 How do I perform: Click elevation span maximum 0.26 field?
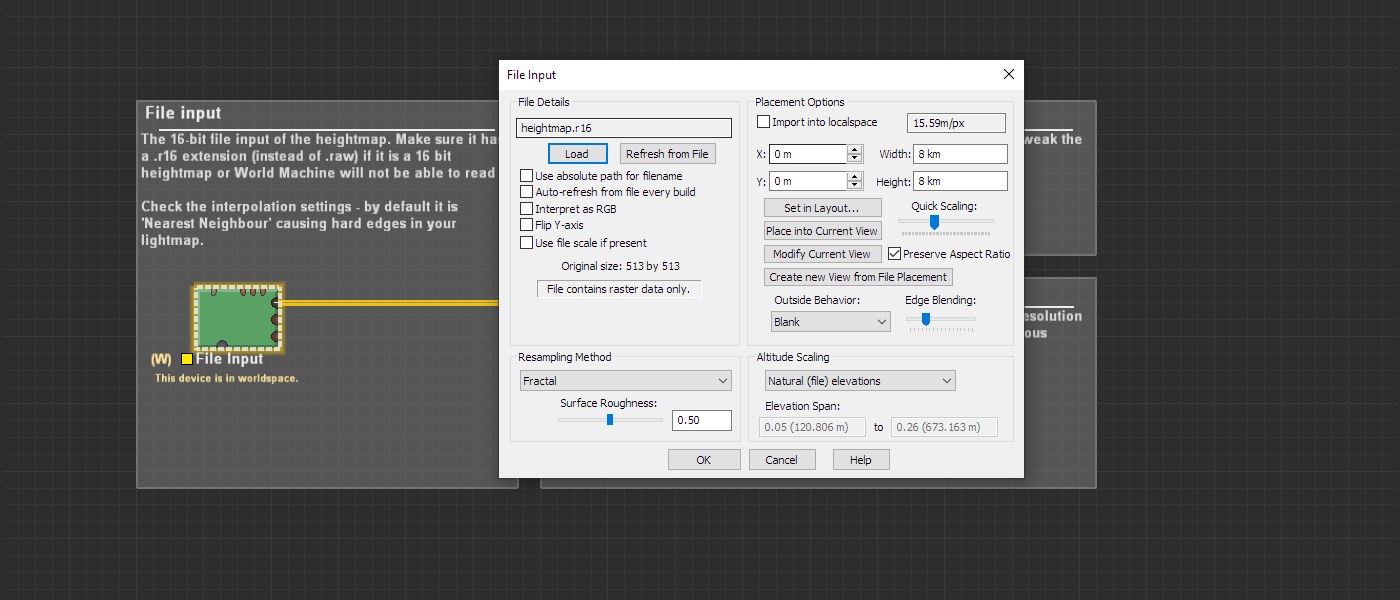(x=944, y=427)
